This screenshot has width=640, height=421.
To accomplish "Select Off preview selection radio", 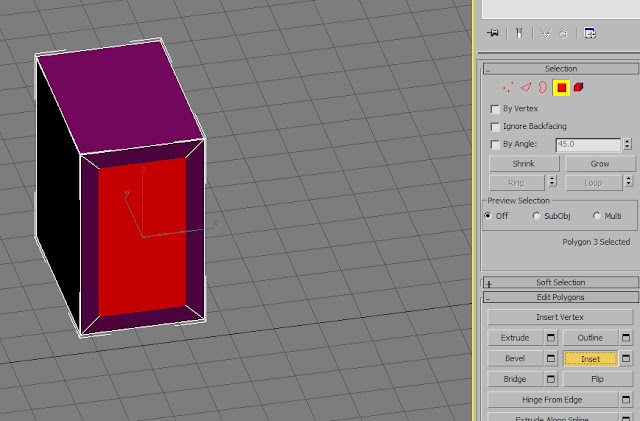I will point(488,216).
